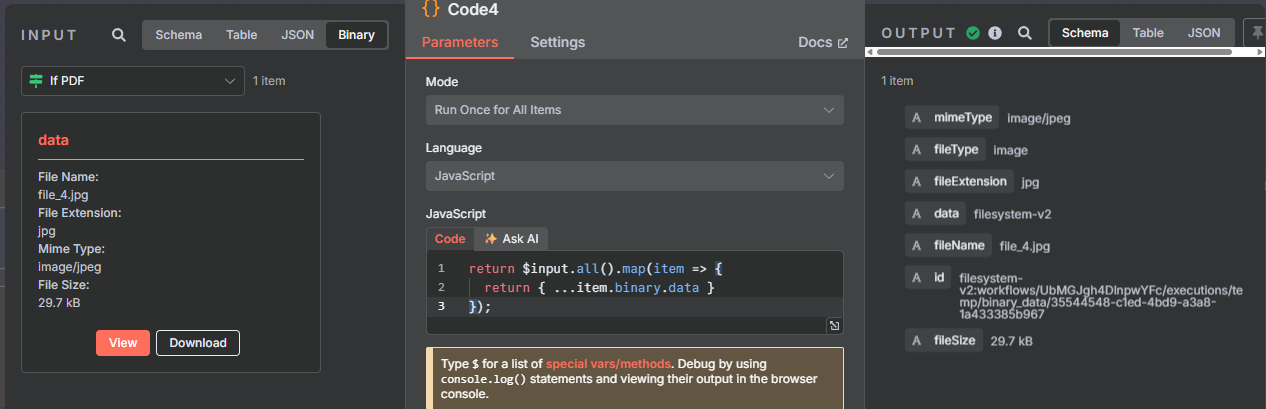
Task: Click the Code4 curly braces icon
Action: point(431,8)
